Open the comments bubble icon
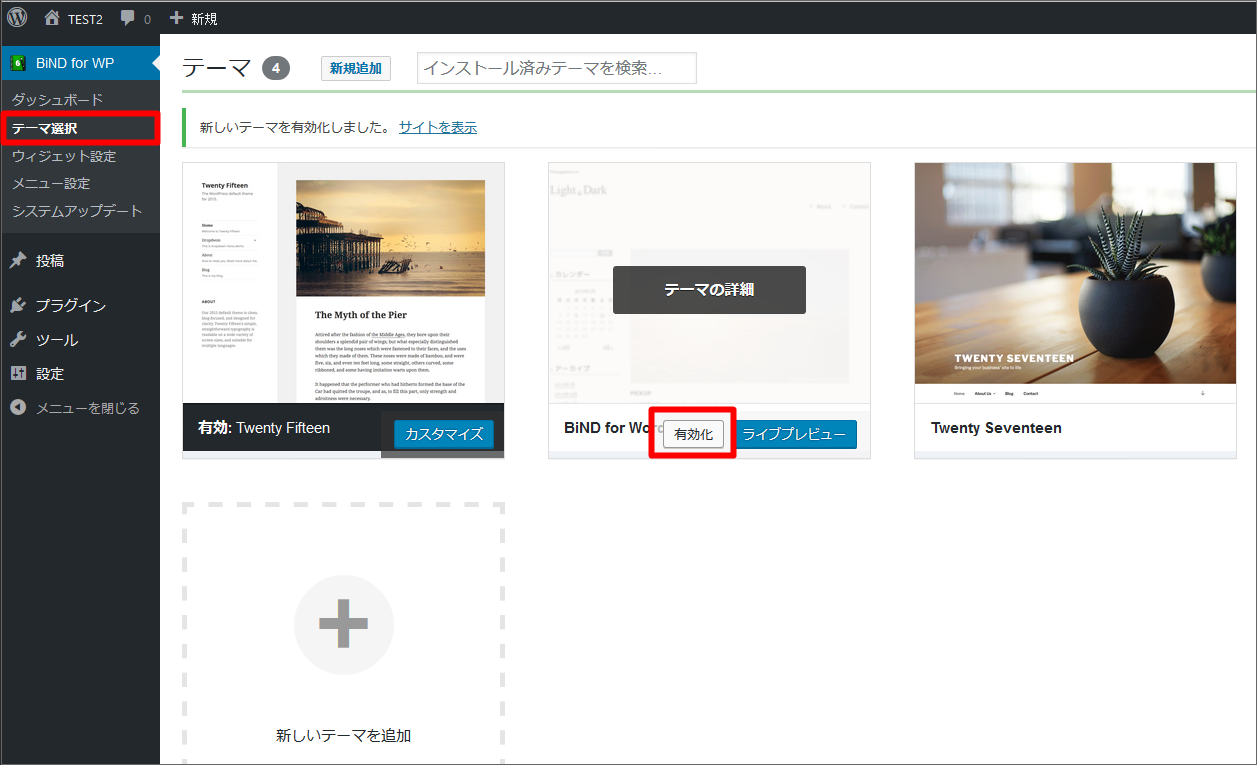This screenshot has height=765, width=1257. click(127, 18)
